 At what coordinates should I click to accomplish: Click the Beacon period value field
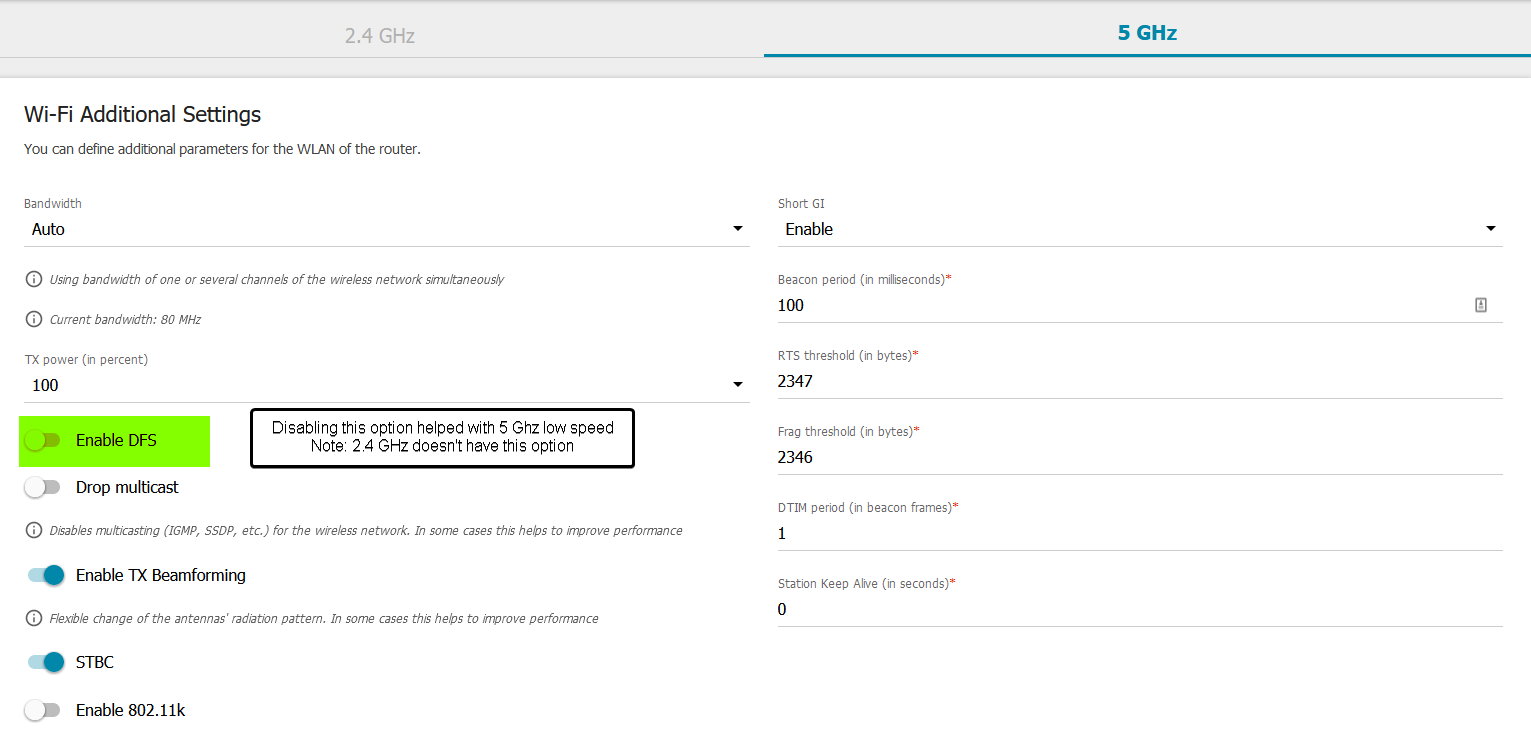pyautogui.click(x=1120, y=305)
